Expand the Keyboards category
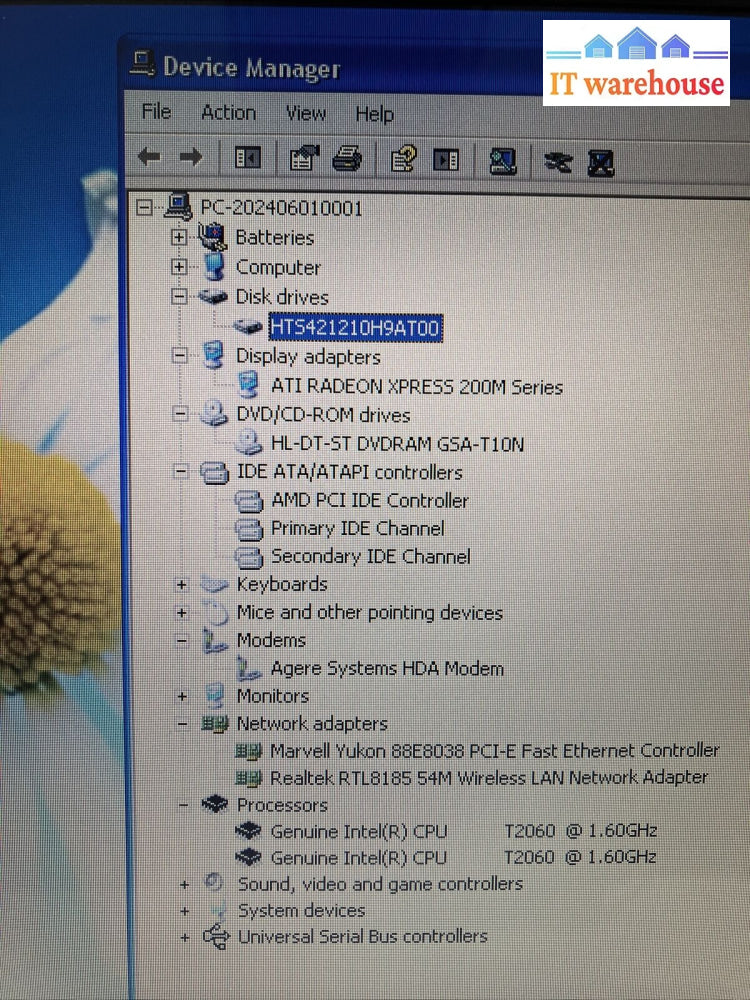Screen dimensions: 750x1000 pyautogui.click(x=182, y=584)
